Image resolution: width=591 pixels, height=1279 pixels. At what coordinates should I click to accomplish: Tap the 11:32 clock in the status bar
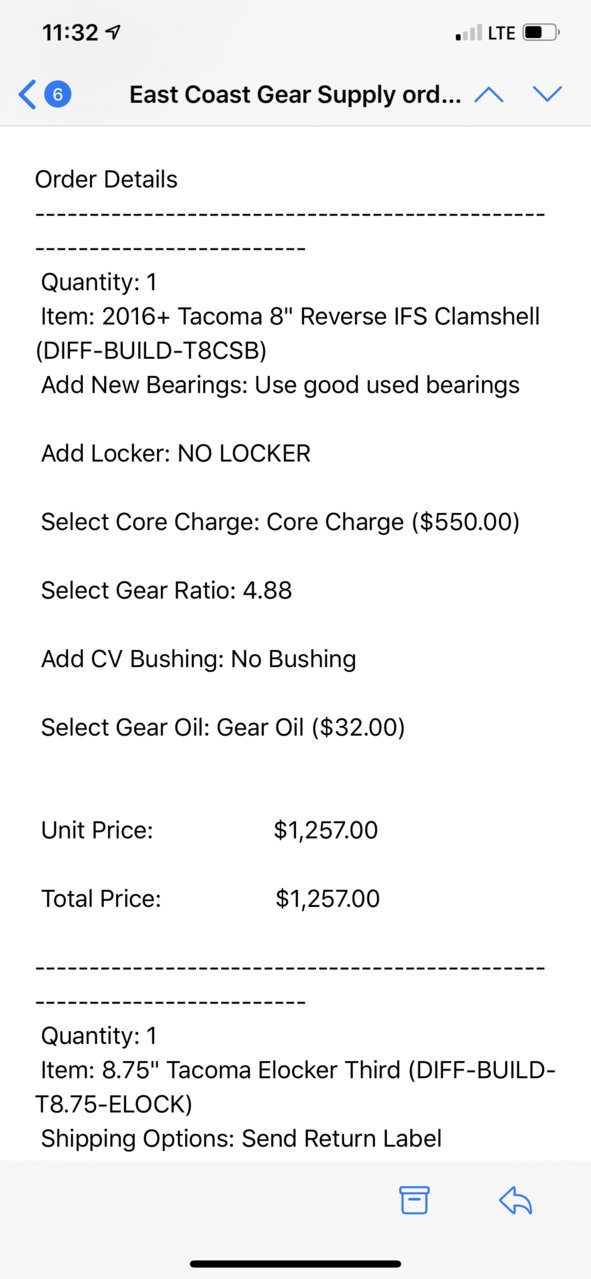tap(71, 33)
